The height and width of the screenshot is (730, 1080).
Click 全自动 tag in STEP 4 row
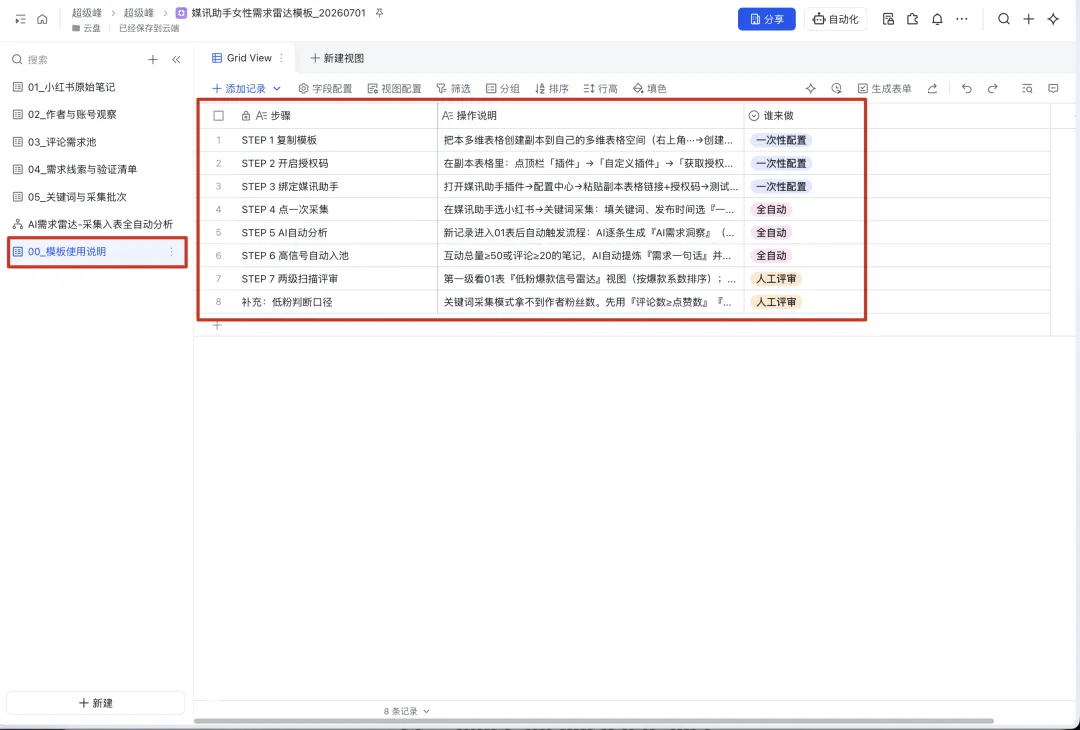point(771,209)
